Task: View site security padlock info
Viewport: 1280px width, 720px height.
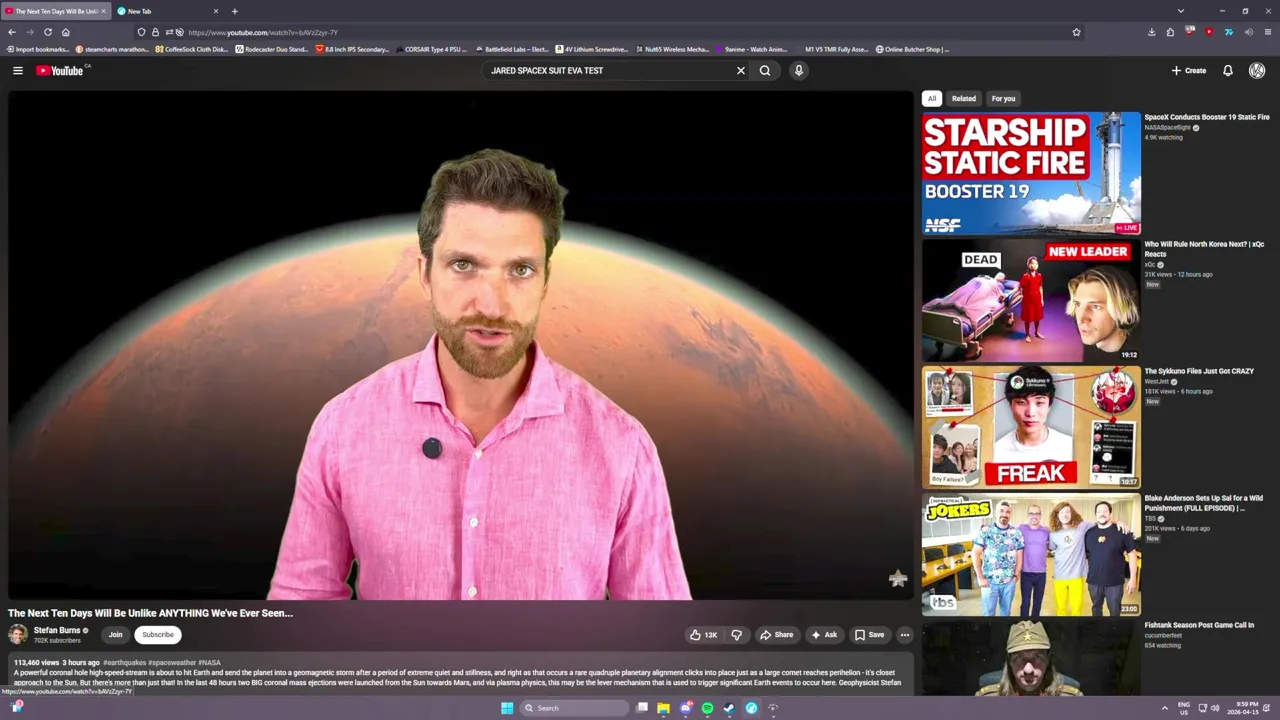Action: point(155,32)
